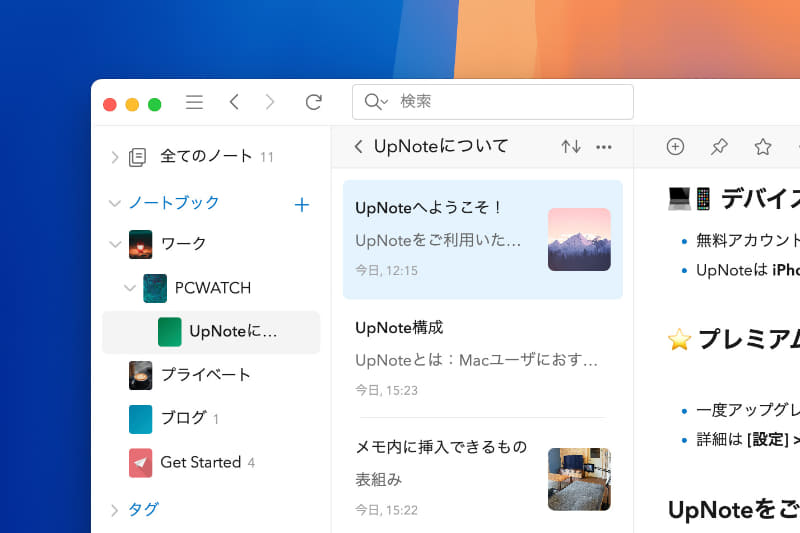
Task: Click the Get Started paper plane icon
Action: 140,463
